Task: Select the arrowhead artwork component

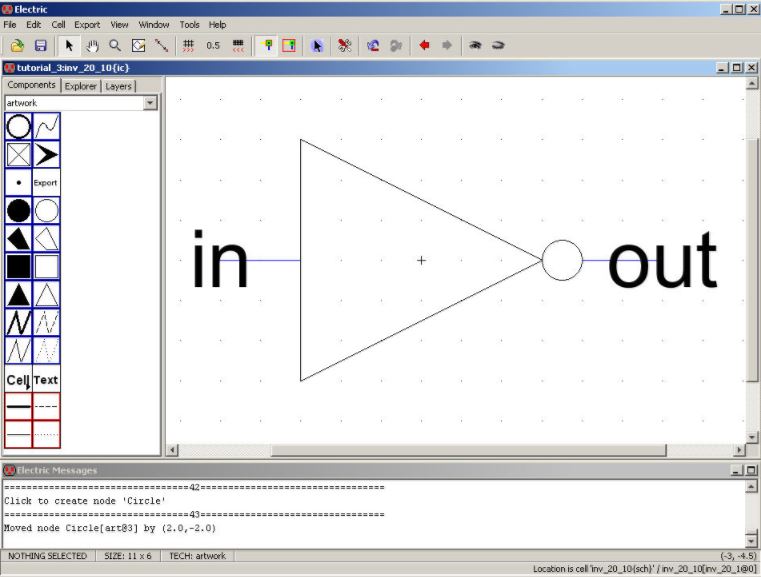Action: tap(46, 154)
